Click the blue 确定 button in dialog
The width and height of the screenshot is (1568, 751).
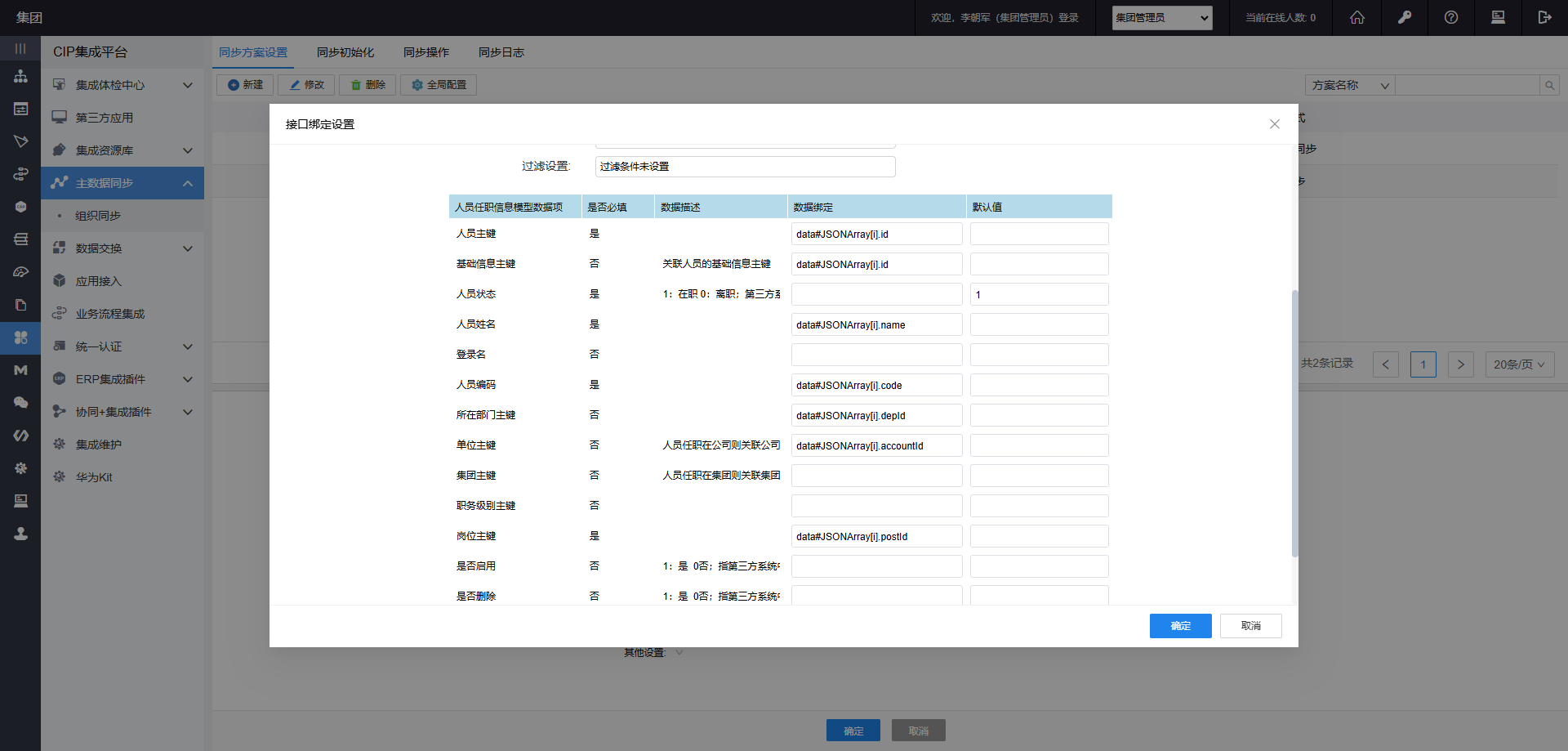coord(1180,626)
